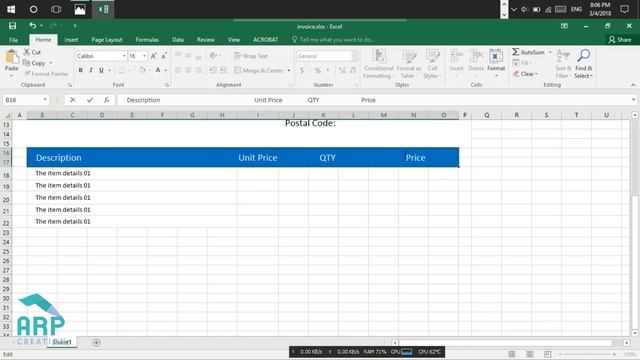Switch to the Page Layout tab
The width and height of the screenshot is (640, 360).
(107, 40)
